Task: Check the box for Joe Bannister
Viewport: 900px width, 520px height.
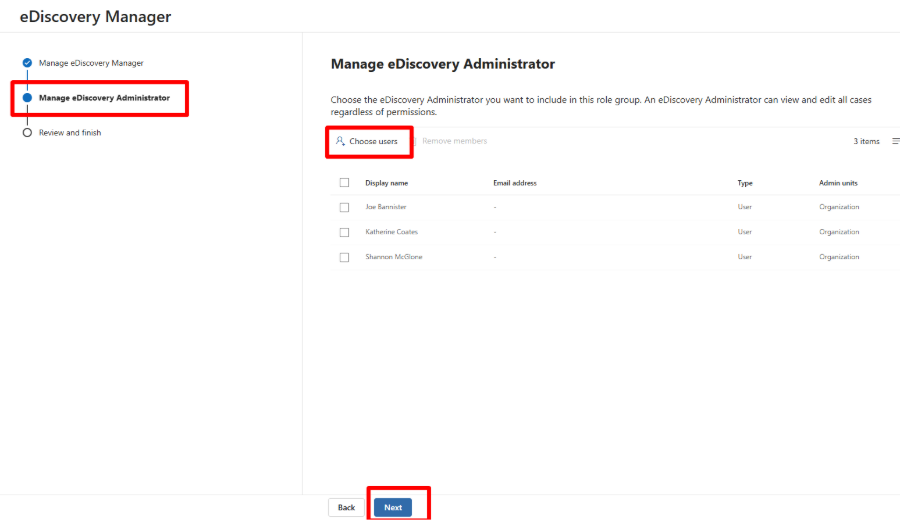Action: tap(344, 207)
